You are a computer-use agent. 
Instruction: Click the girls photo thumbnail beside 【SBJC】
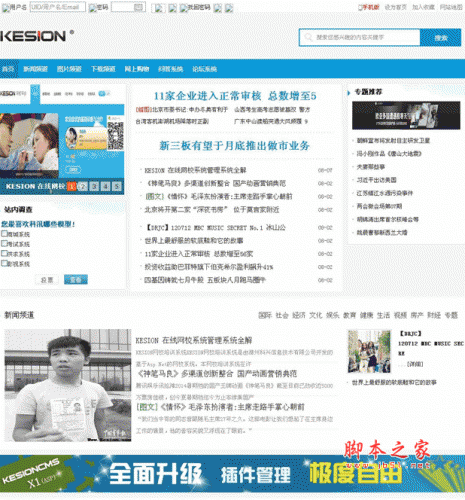pos(369,351)
